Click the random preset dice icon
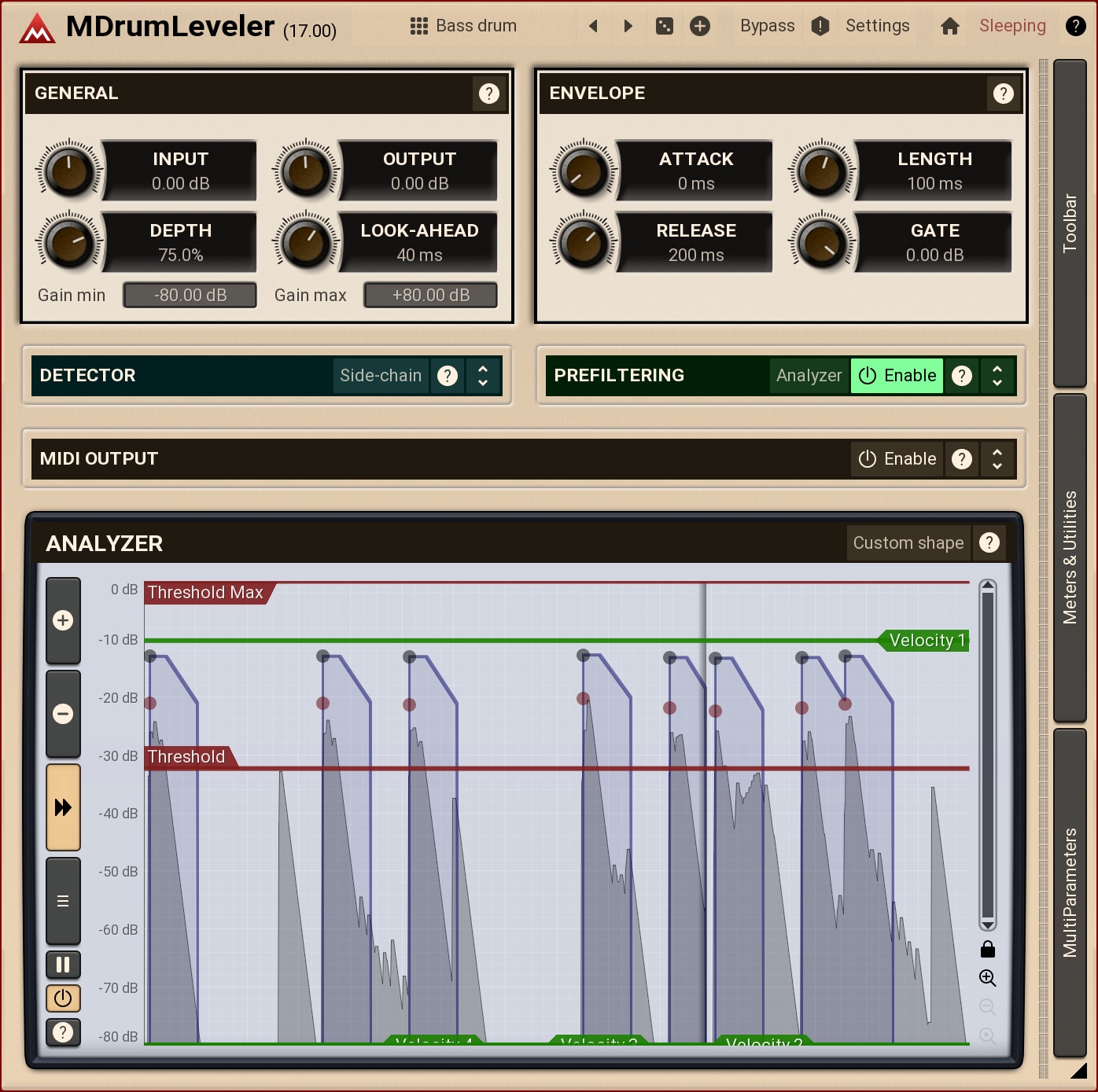The image size is (1098, 1092). pyautogui.click(x=665, y=26)
